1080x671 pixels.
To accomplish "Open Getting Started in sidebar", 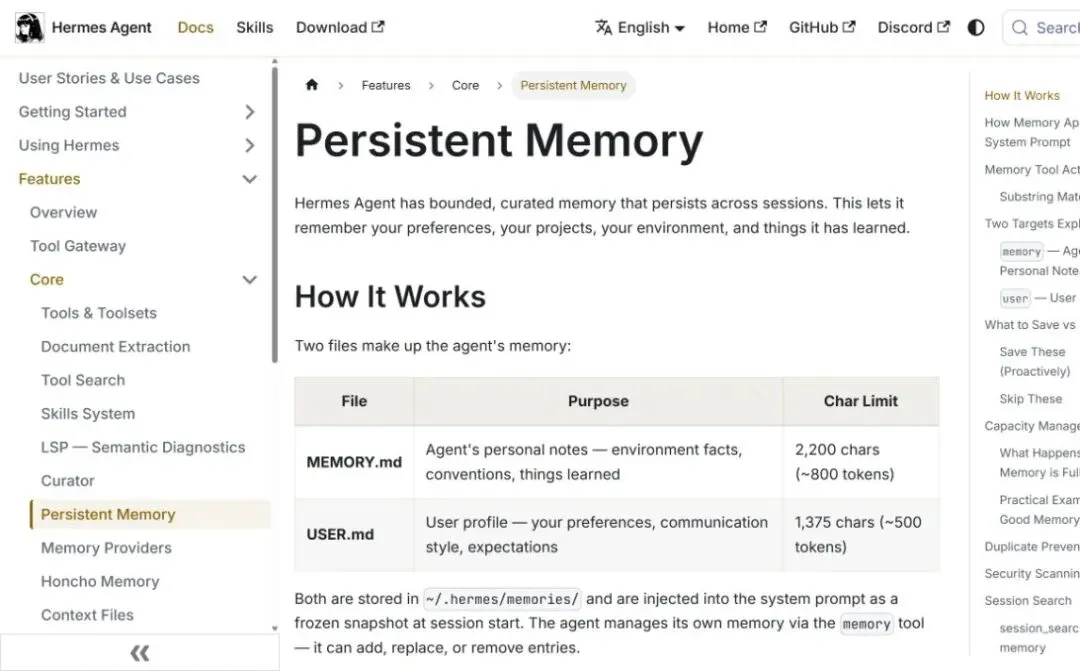I will pos(72,112).
